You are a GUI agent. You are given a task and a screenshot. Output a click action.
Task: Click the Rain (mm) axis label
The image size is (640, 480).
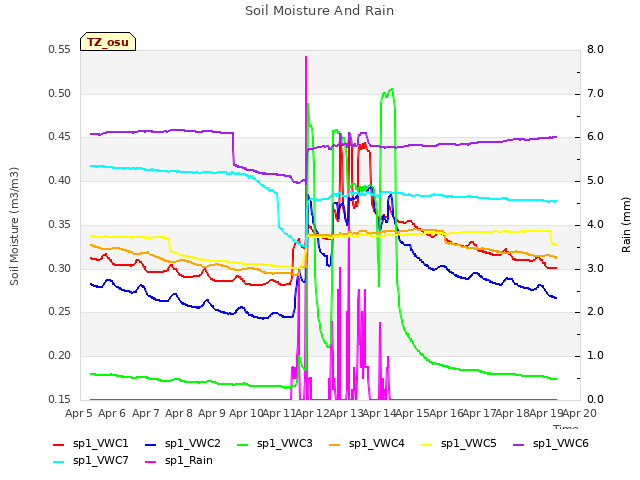coord(626,225)
